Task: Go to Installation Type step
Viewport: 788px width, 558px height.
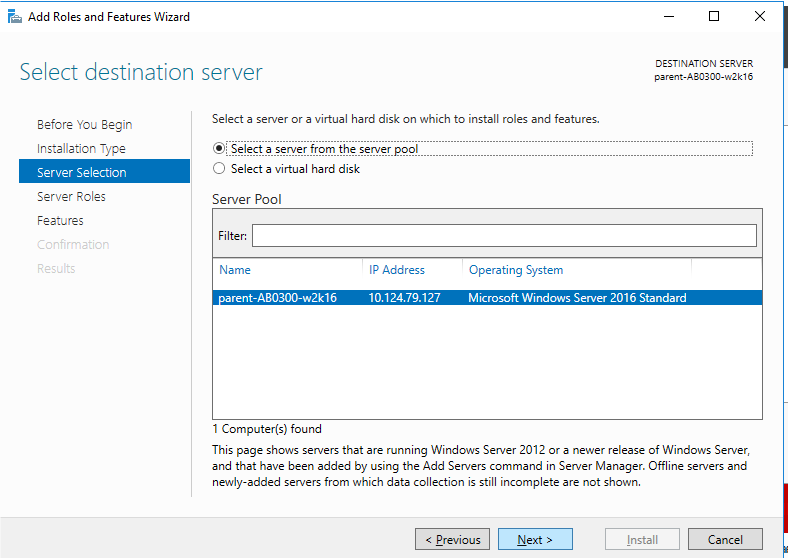Action: tap(81, 149)
